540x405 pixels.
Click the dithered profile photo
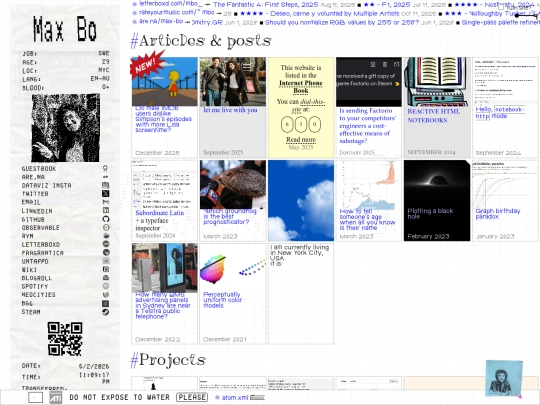coord(65,128)
